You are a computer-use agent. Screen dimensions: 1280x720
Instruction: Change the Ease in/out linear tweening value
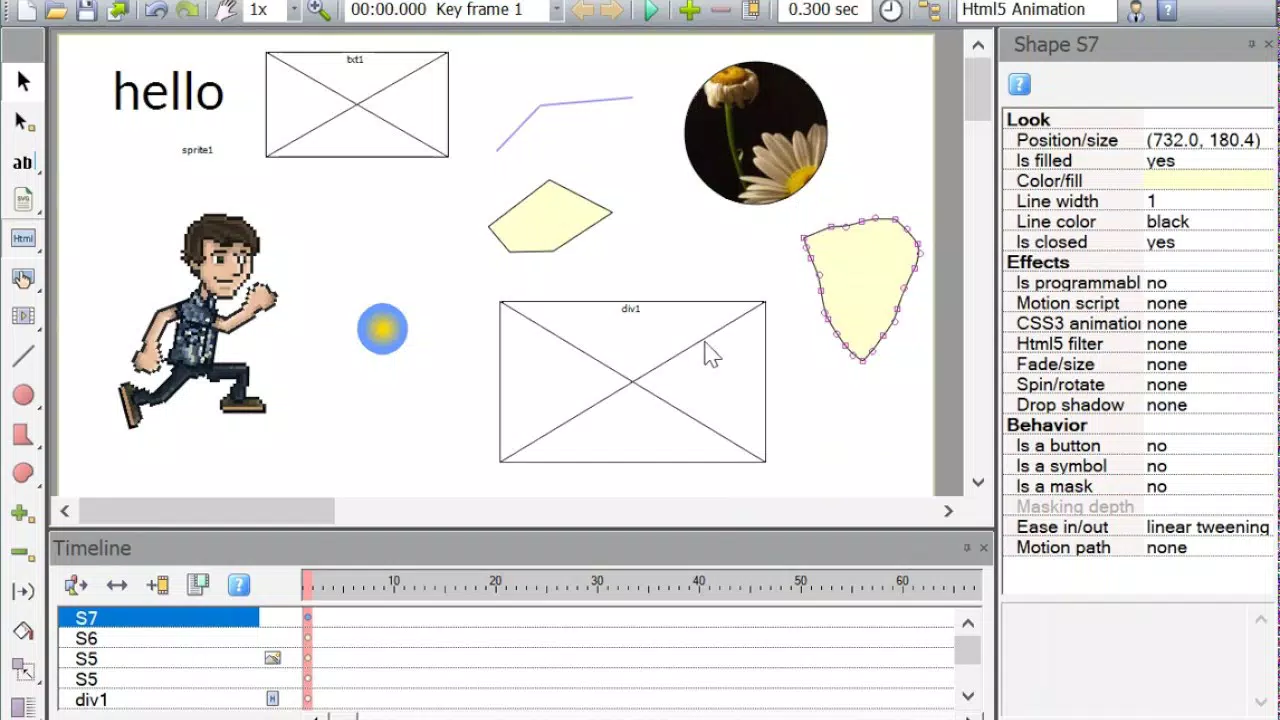coord(1208,527)
